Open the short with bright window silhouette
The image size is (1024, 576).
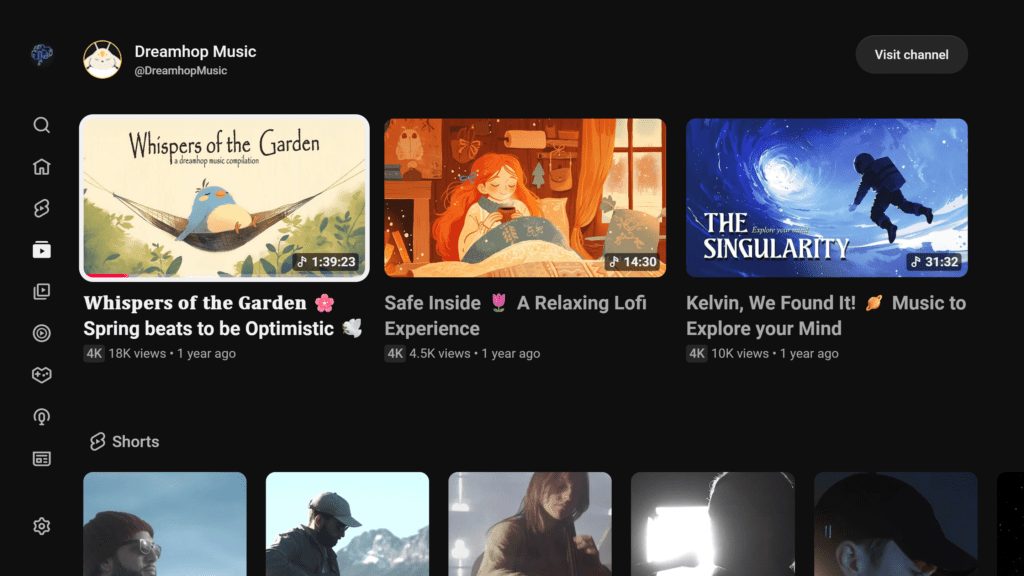click(x=712, y=524)
